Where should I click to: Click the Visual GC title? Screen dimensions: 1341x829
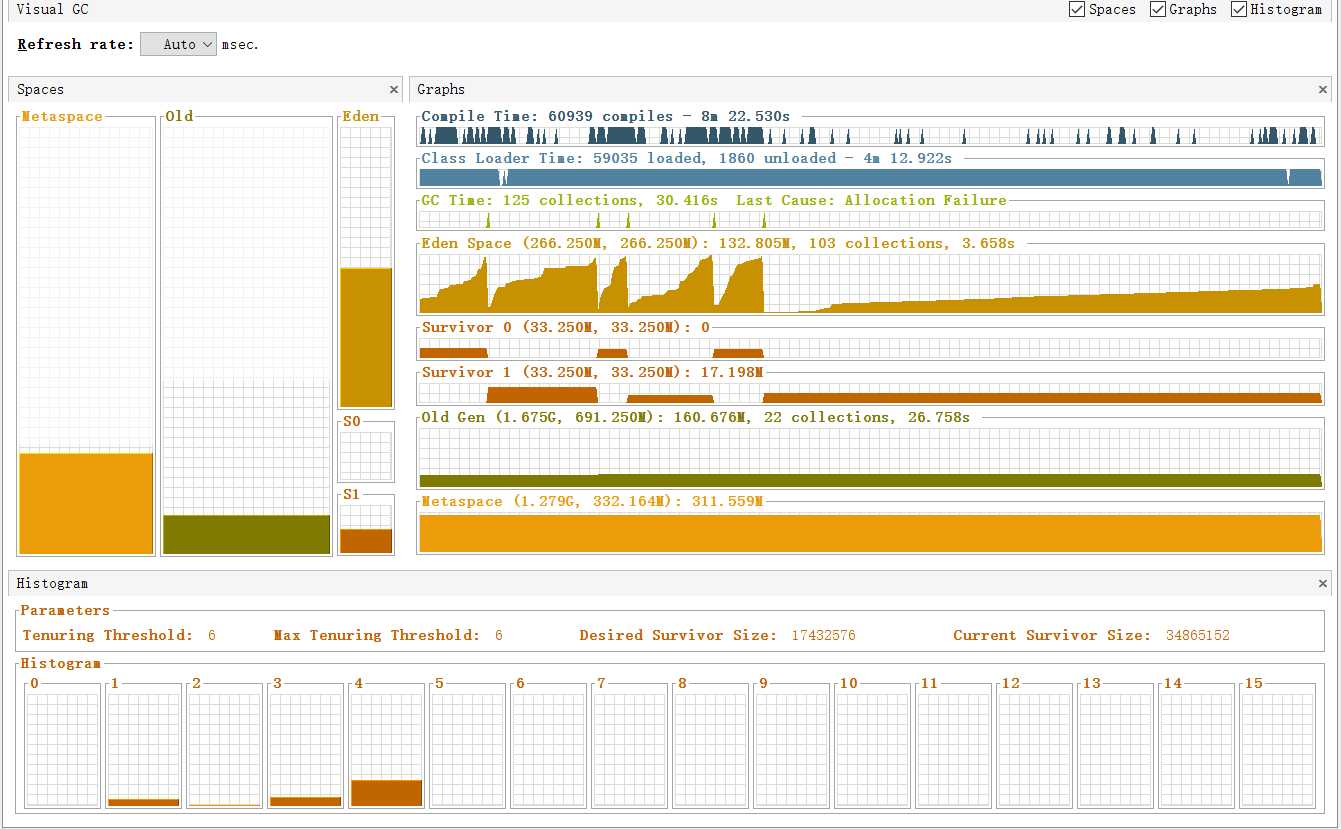point(52,9)
